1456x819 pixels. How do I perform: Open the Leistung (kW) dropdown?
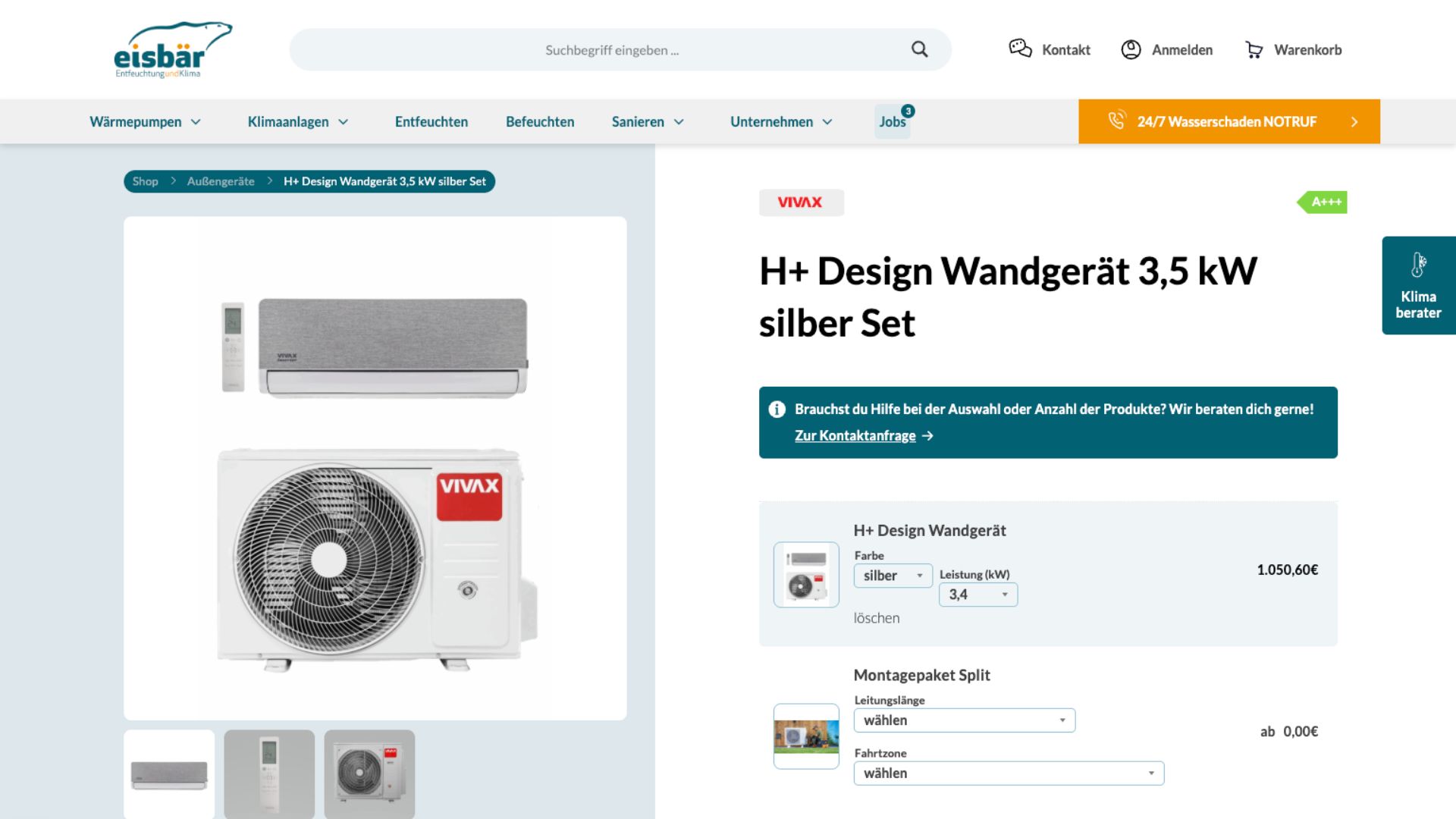[978, 595]
